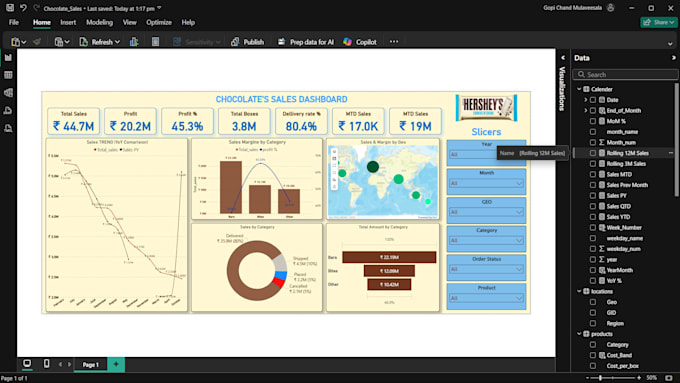Open TMDL view icon in sidebar

pyautogui.click(x=8, y=128)
